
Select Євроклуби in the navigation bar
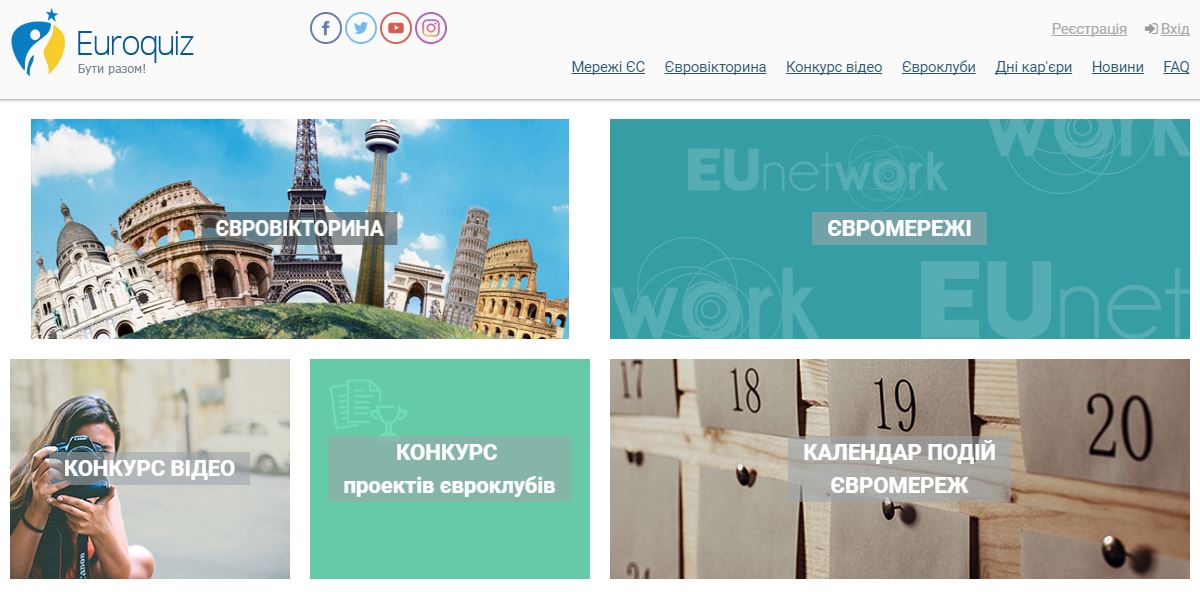pos(938,67)
